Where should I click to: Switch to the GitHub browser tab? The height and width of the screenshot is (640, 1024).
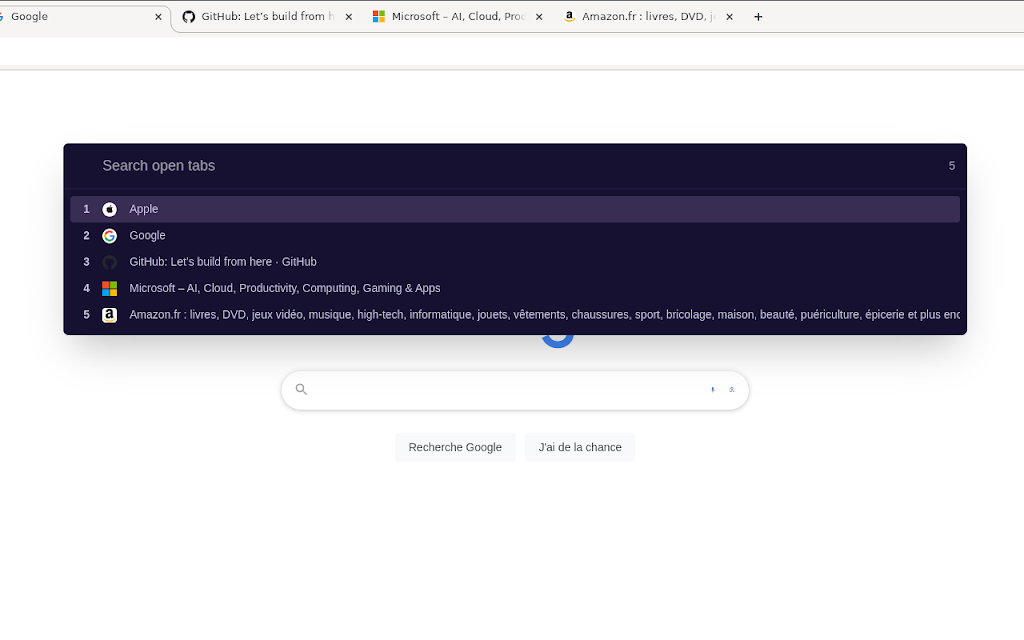pos(266,17)
